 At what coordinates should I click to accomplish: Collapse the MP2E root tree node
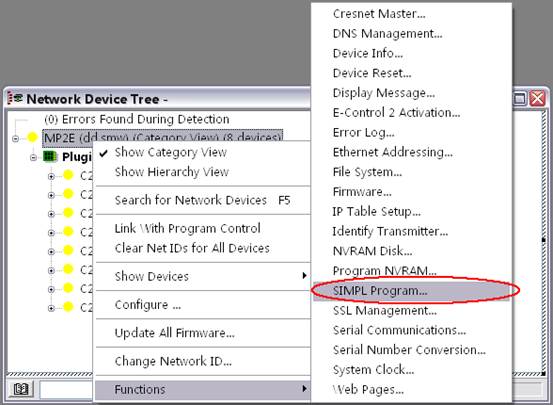pyautogui.click(x=15, y=138)
